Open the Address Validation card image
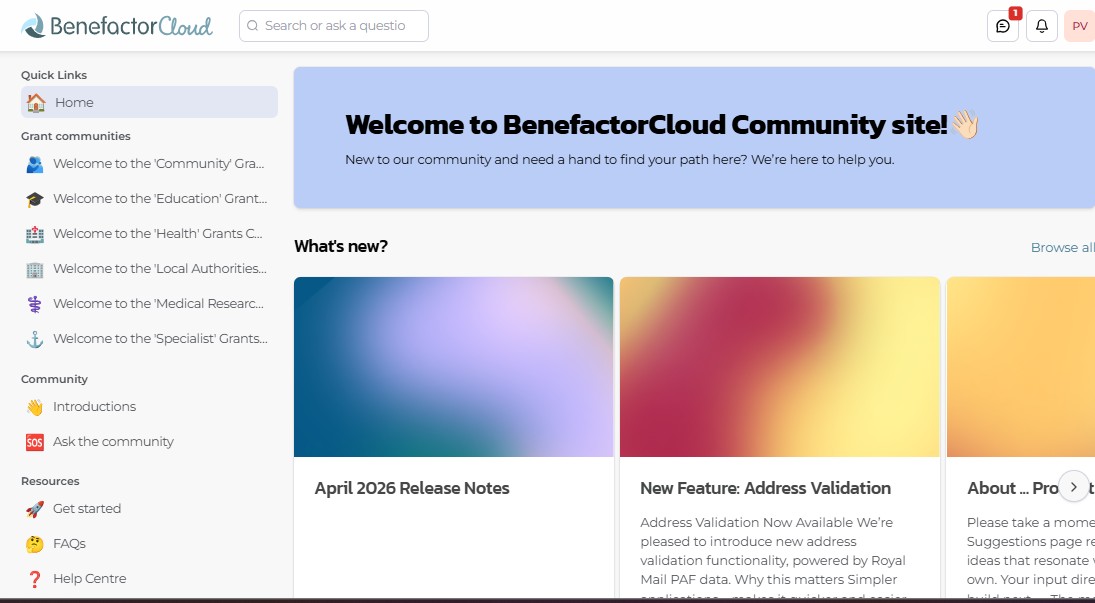Screen dimensions: 1095x603 tap(780, 367)
